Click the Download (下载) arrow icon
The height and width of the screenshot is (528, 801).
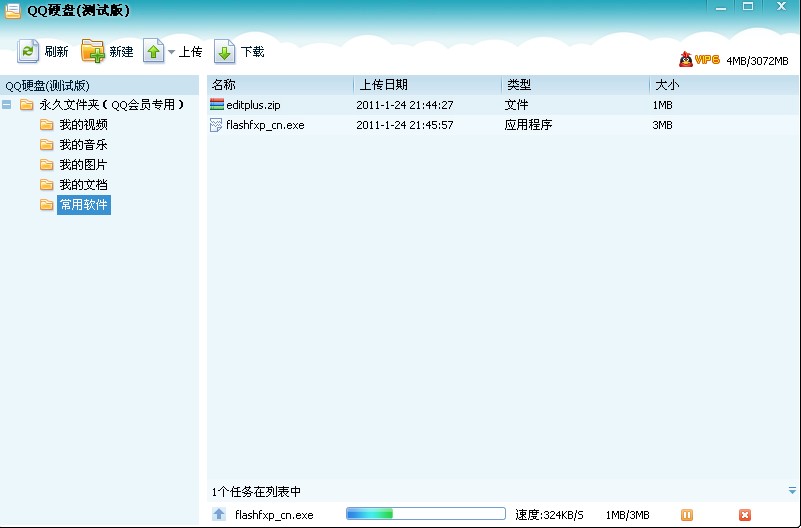point(224,51)
